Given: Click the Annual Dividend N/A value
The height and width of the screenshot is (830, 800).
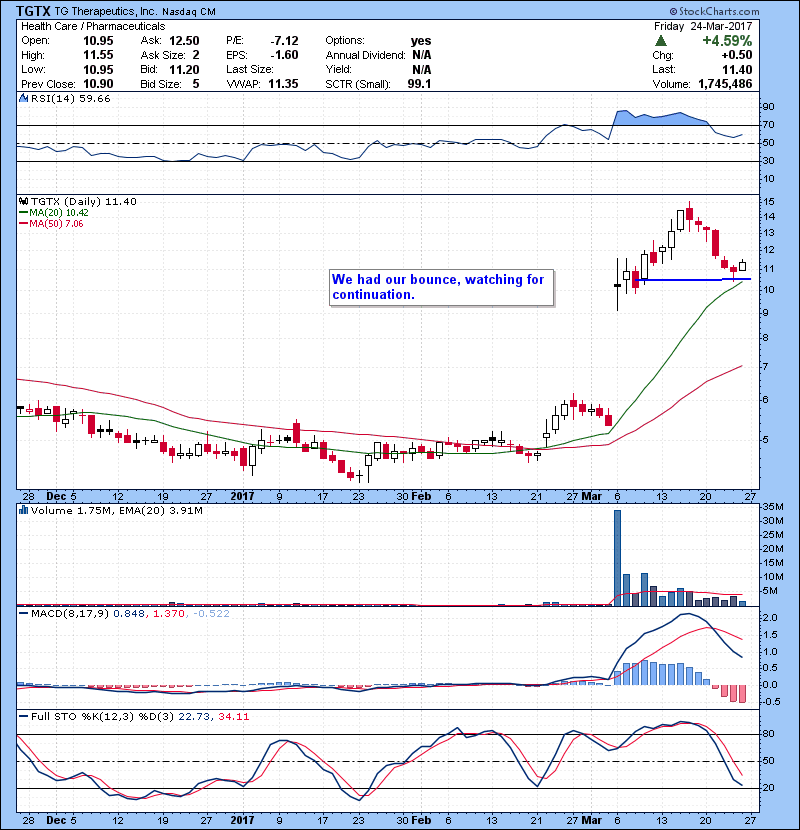Looking at the screenshot, I should 421,55.
